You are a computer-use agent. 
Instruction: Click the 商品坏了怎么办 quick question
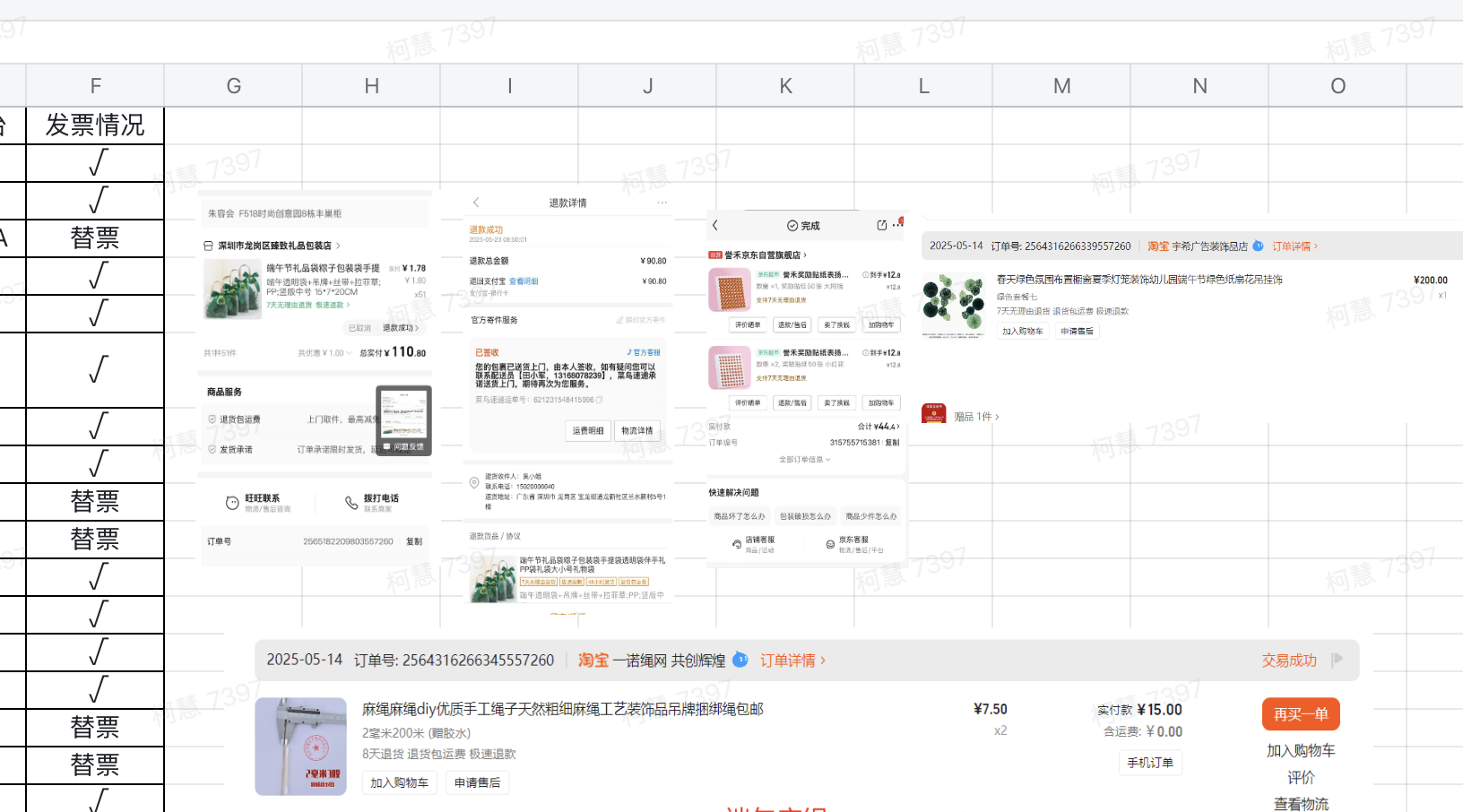tap(740, 516)
